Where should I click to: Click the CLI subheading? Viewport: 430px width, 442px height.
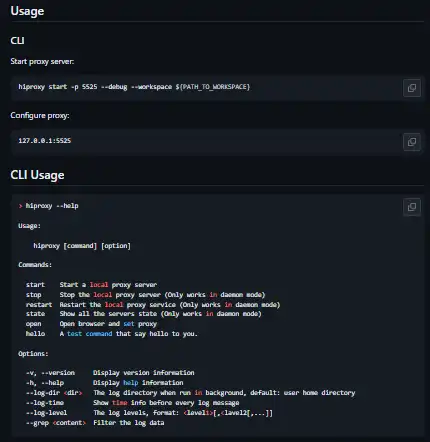click(17, 41)
